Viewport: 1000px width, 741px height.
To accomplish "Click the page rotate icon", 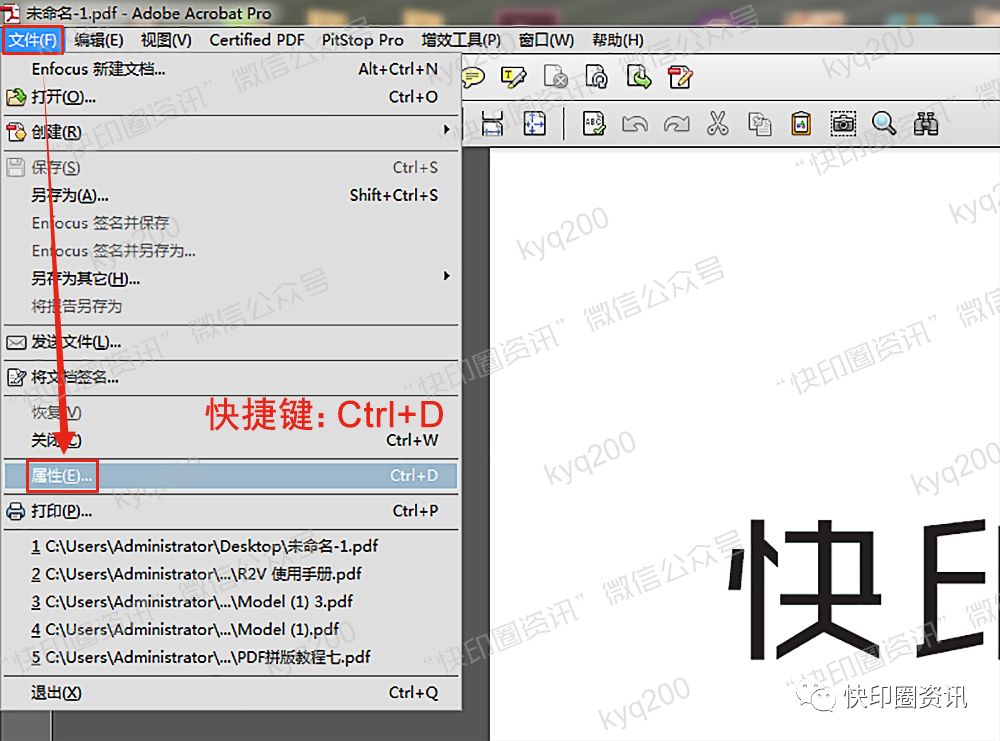I will pos(597,77).
